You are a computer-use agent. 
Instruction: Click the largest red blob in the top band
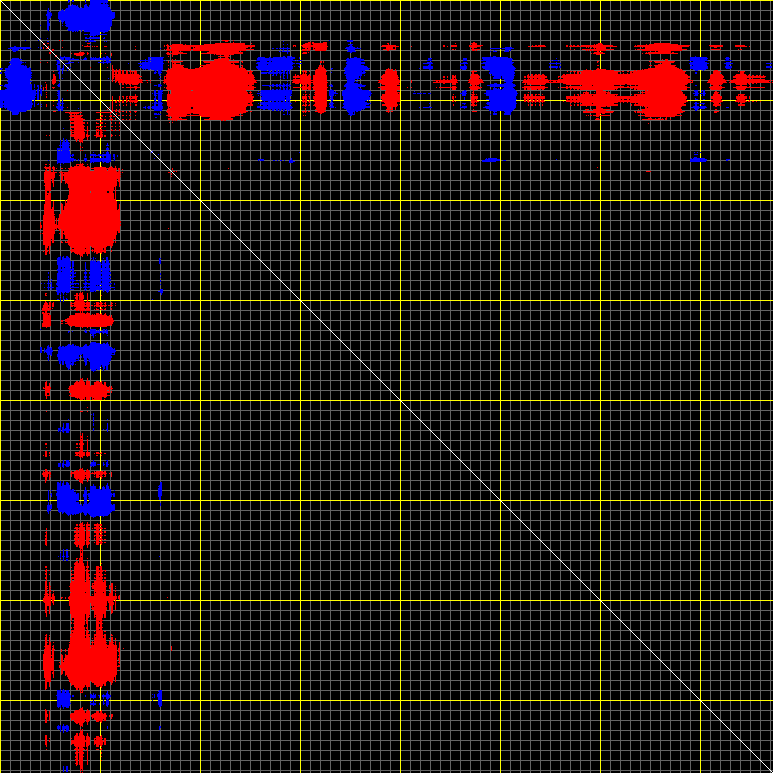pyautogui.click(x=210, y=90)
